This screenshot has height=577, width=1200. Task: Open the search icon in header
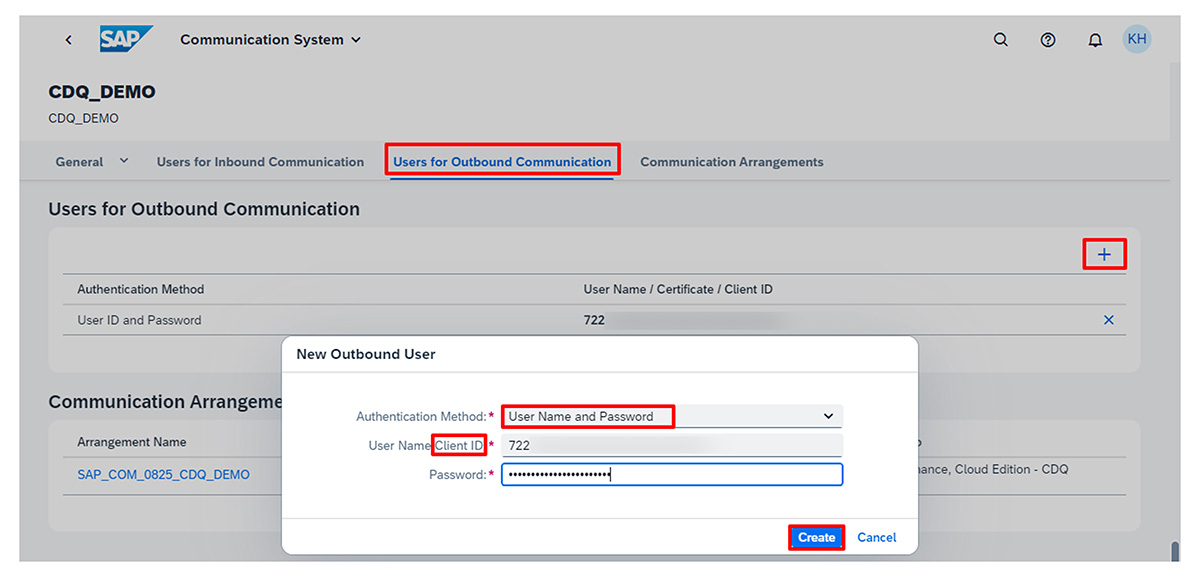pos(1001,40)
